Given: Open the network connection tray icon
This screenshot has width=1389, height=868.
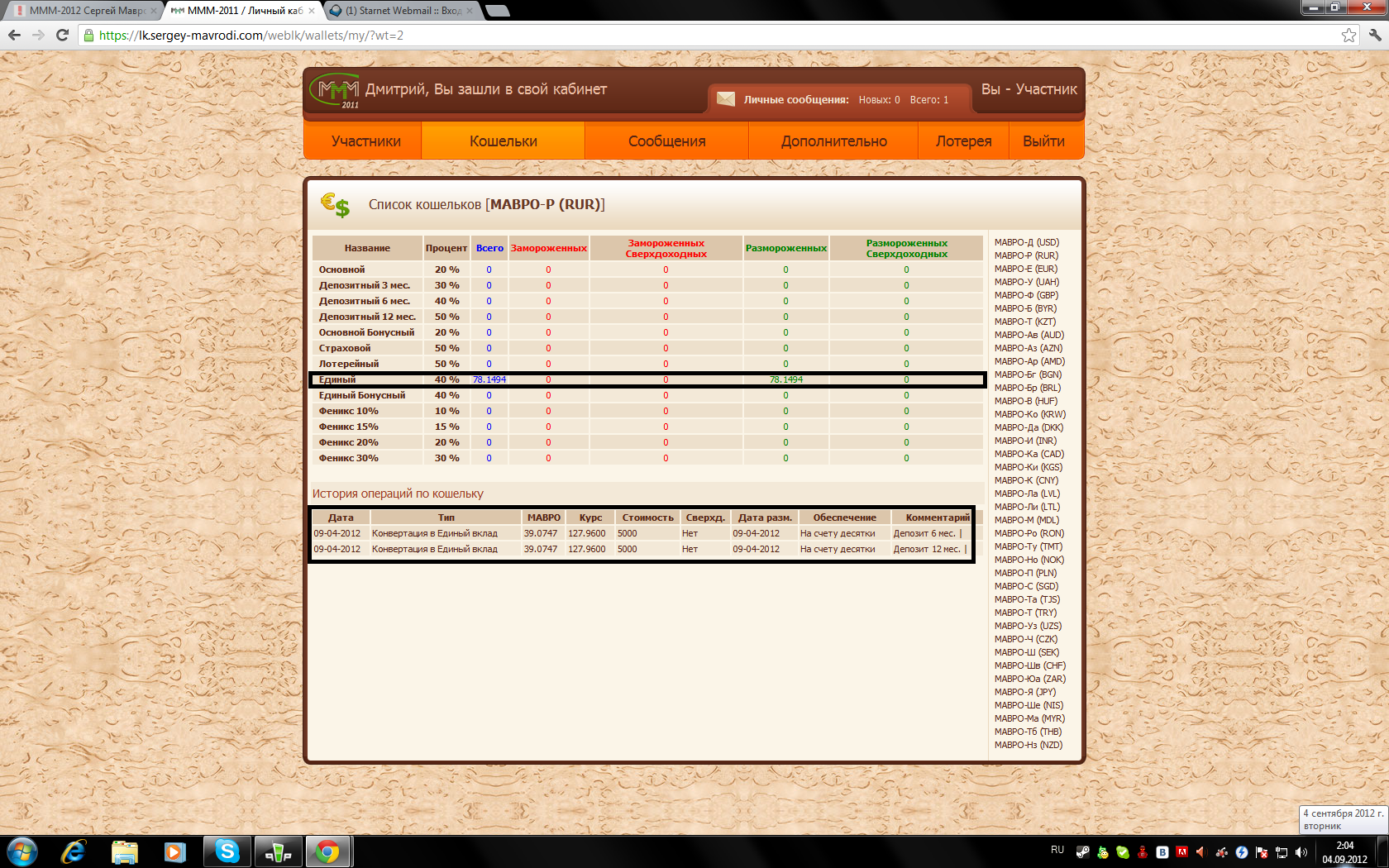Looking at the screenshot, I should tap(1282, 851).
